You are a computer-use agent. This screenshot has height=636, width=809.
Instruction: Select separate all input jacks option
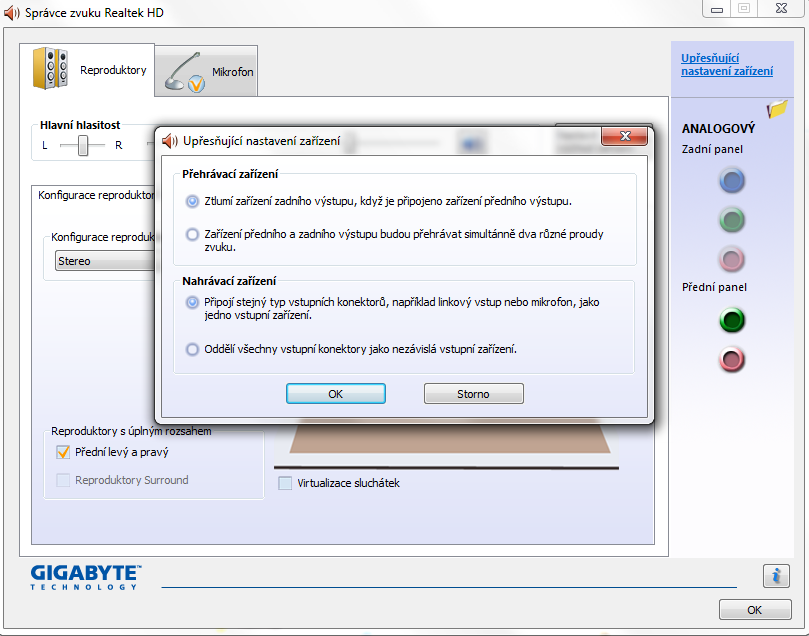[x=192, y=349]
